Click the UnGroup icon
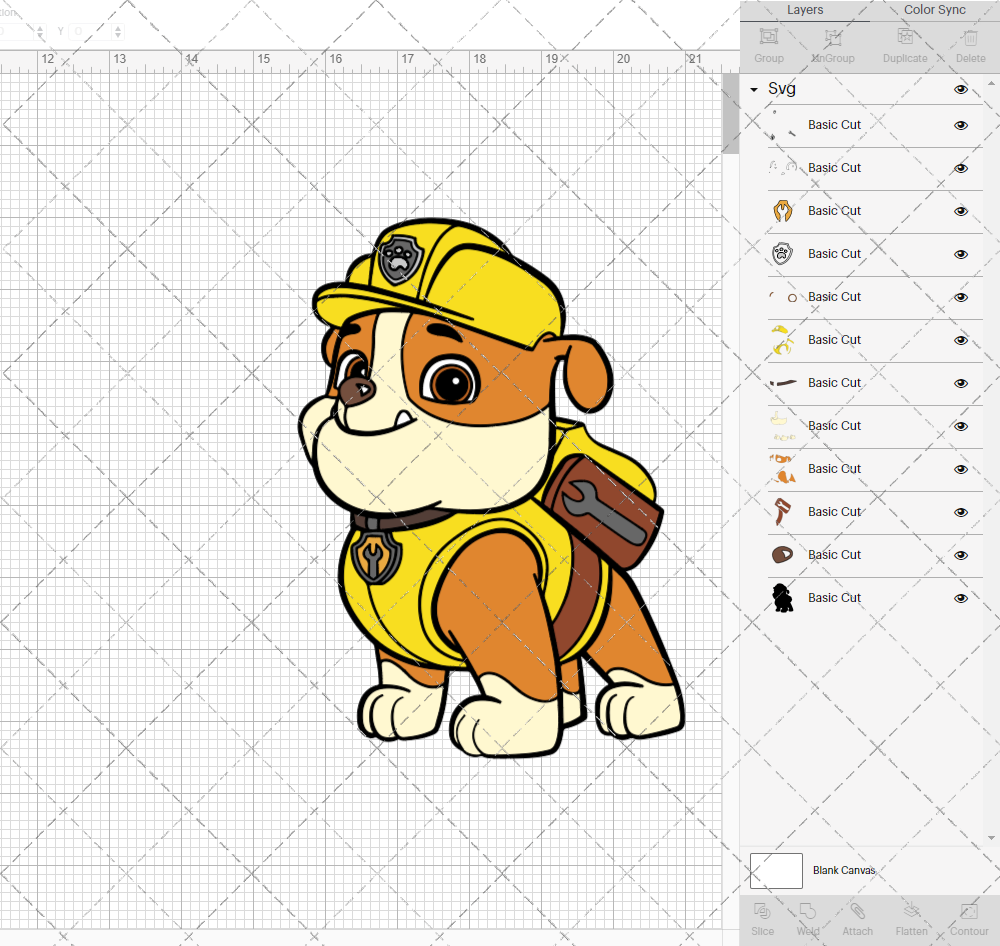This screenshot has height=946, width=1000. pos(833,37)
